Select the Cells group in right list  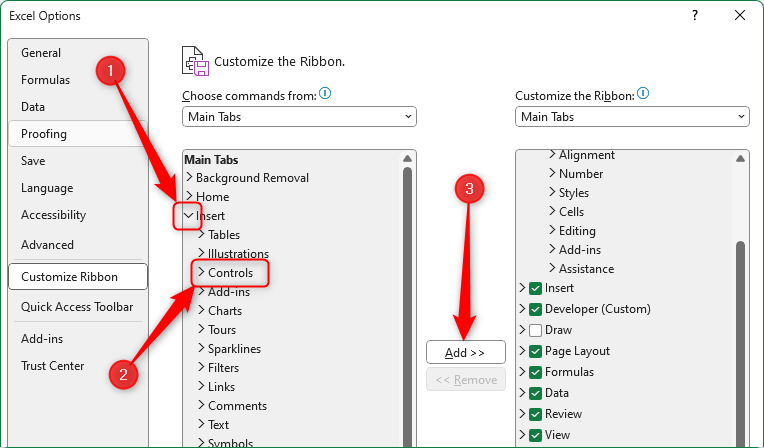coord(571,212)
